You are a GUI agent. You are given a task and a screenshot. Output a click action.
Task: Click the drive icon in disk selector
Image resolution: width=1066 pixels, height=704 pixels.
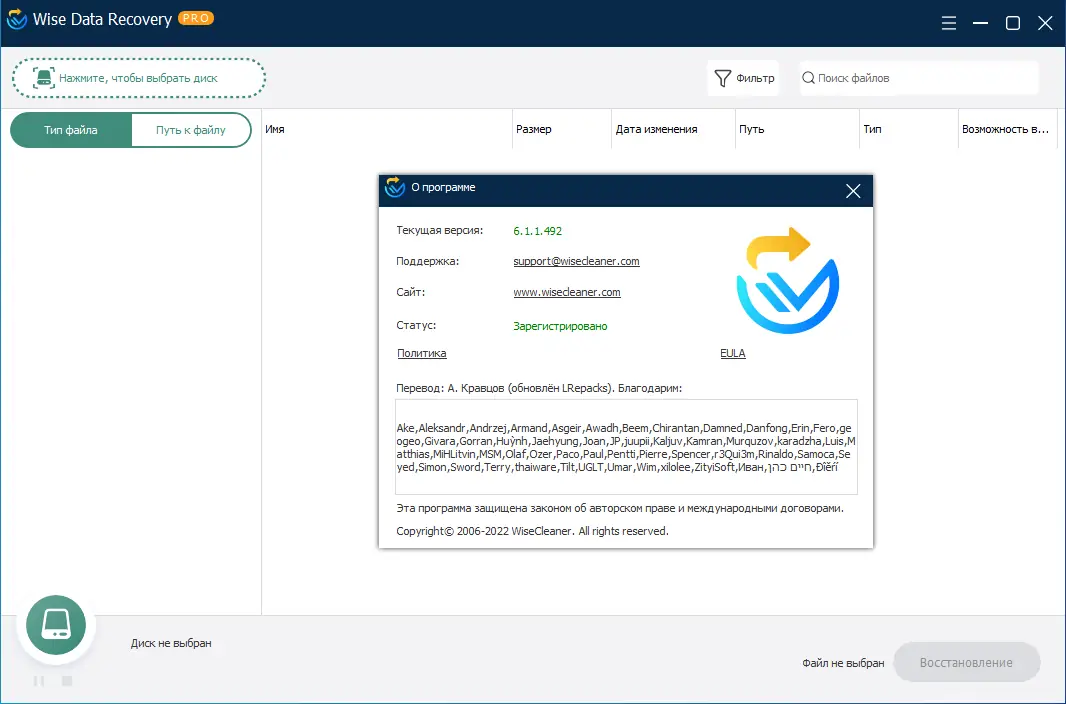coord(44,77)
